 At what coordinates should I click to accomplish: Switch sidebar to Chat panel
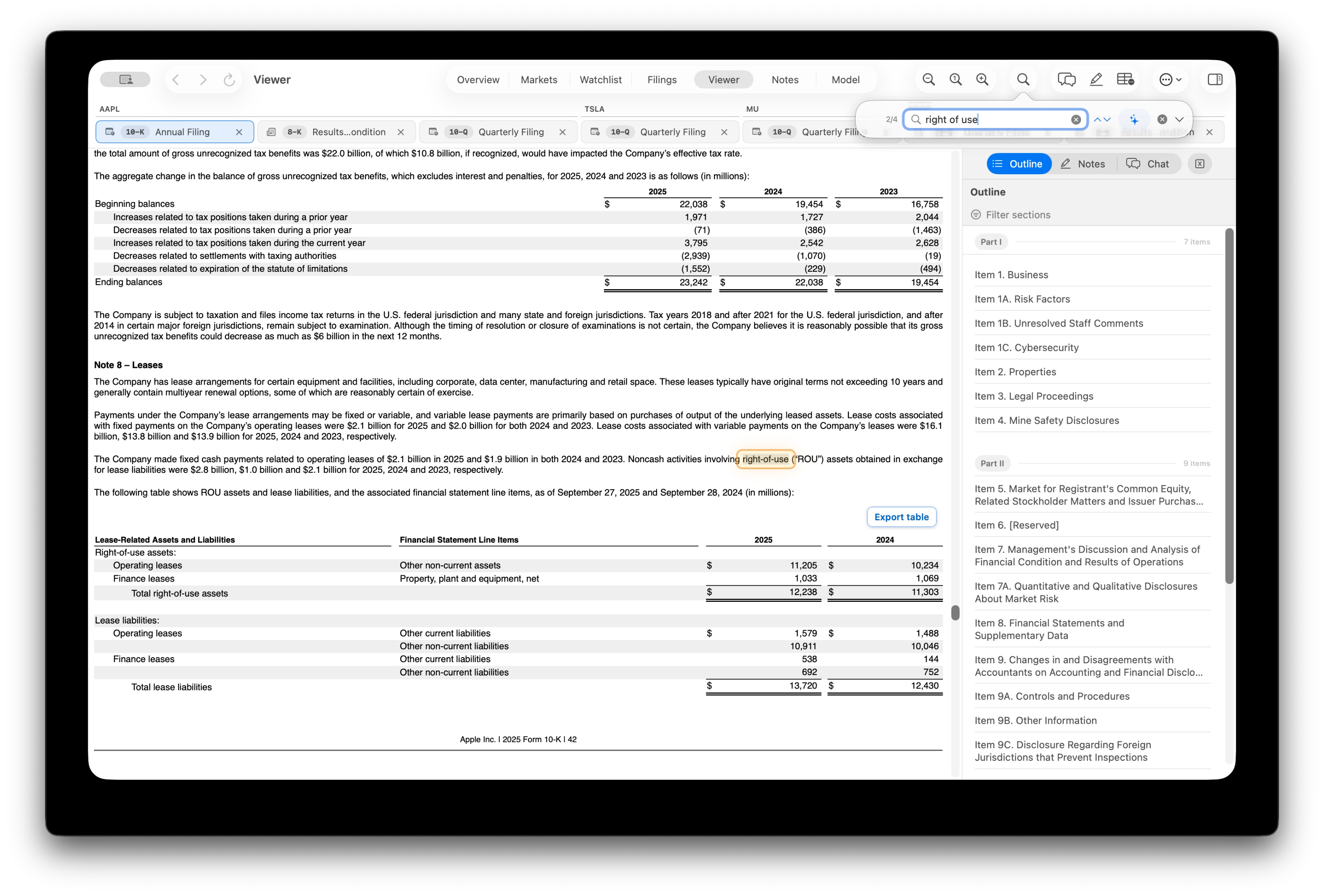(x=1148, y=164)
